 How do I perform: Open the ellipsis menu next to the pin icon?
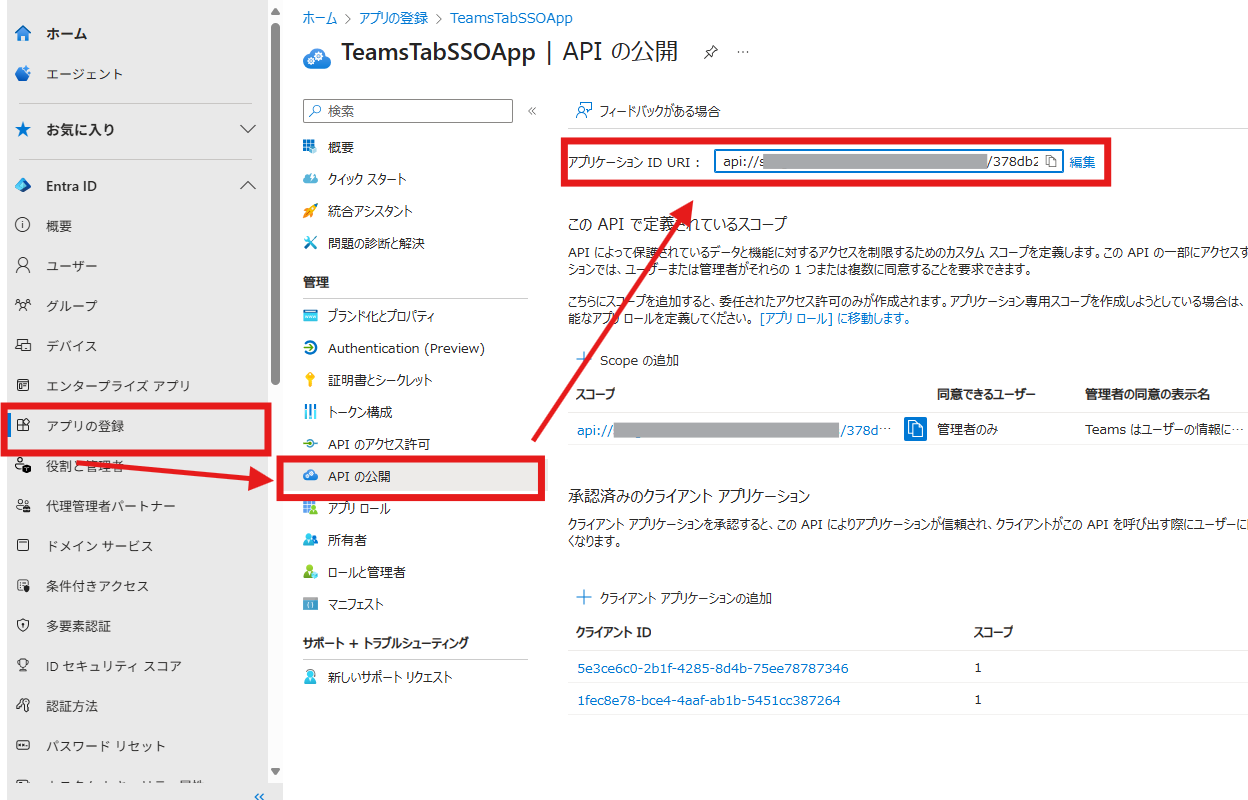[743, 52]
